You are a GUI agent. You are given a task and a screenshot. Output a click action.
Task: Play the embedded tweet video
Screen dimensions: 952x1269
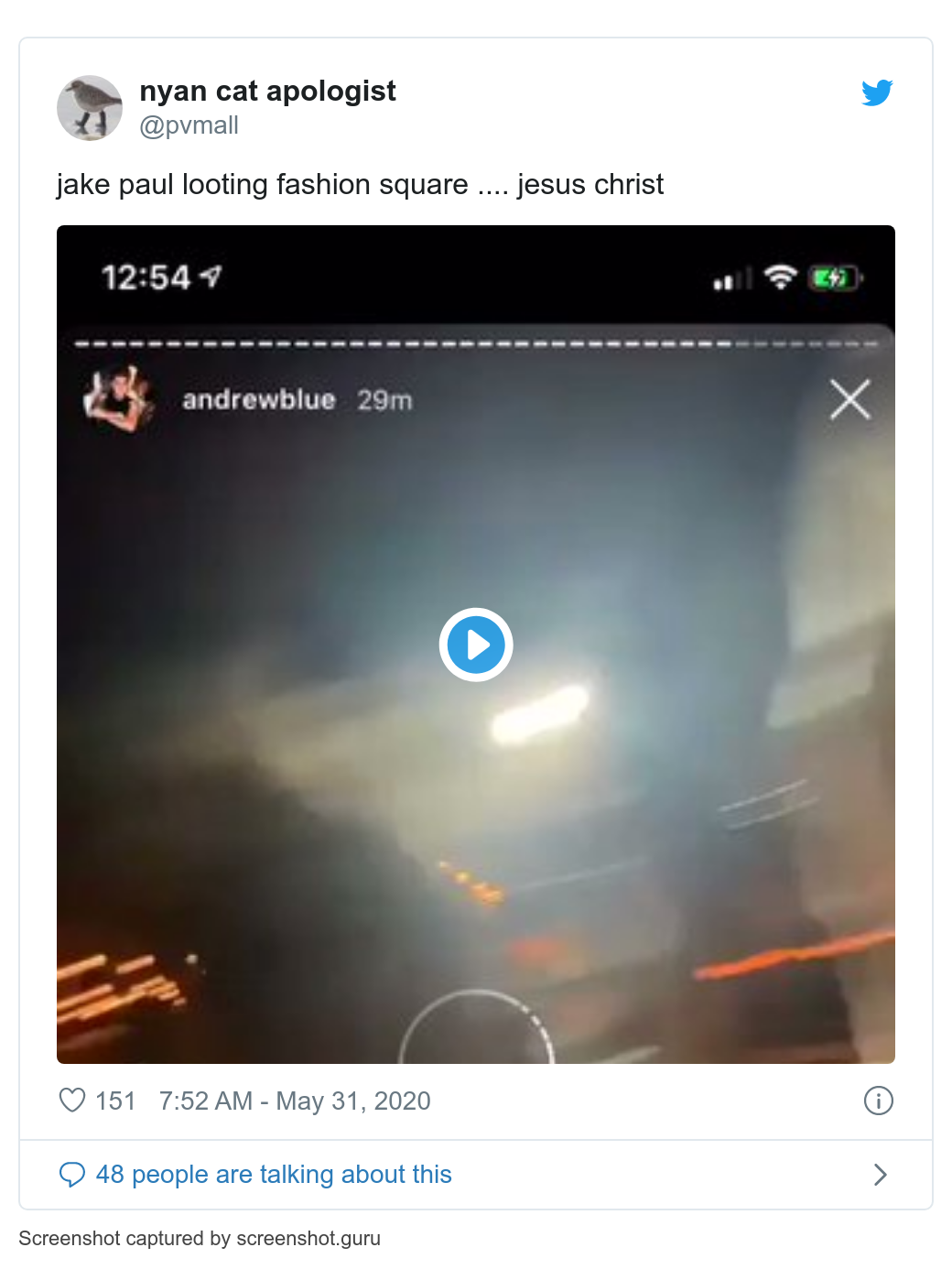(x=476, y=645)
